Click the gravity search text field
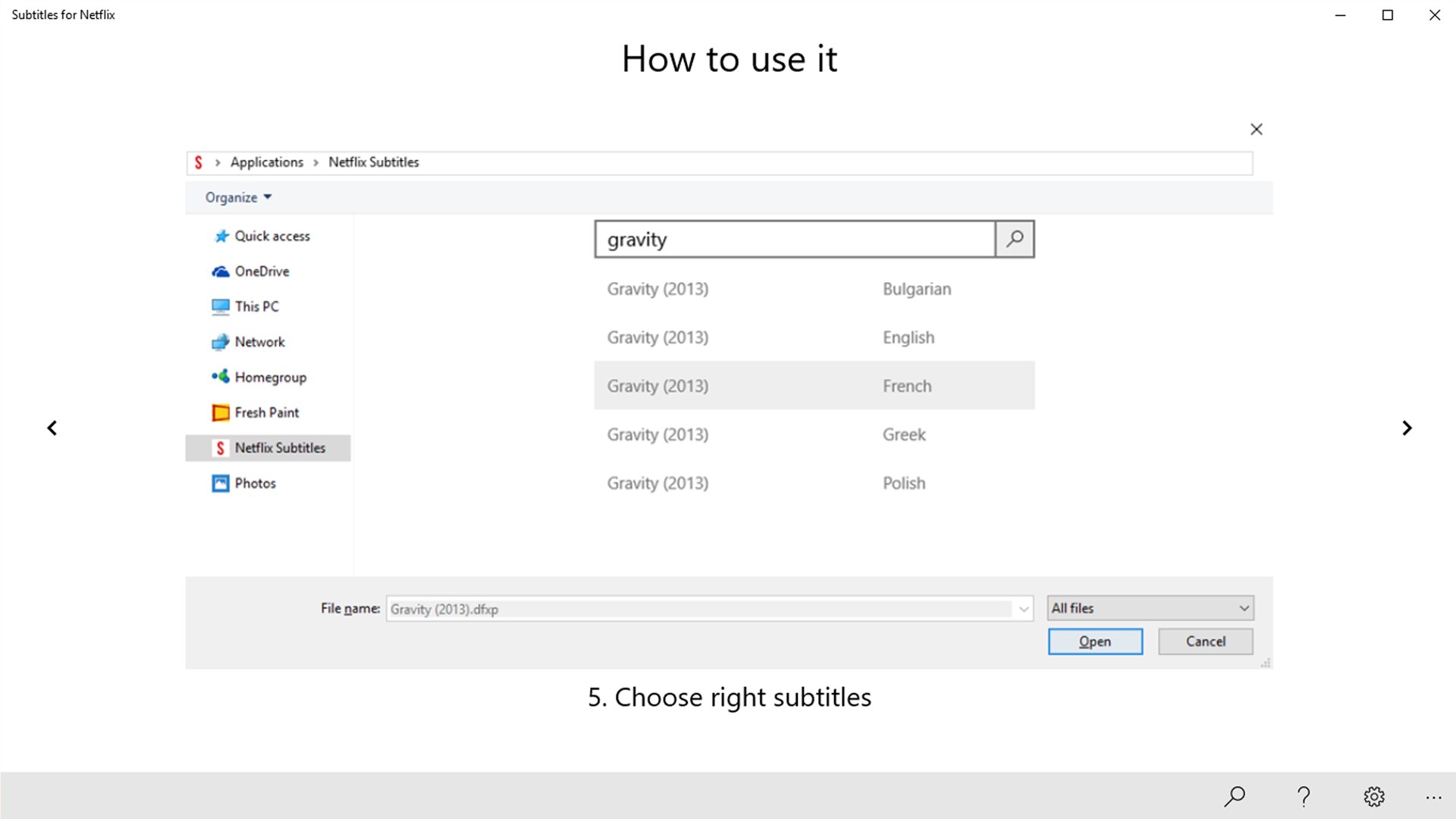The height and width of the screenshot is (819, 1456). coord(795,240)
